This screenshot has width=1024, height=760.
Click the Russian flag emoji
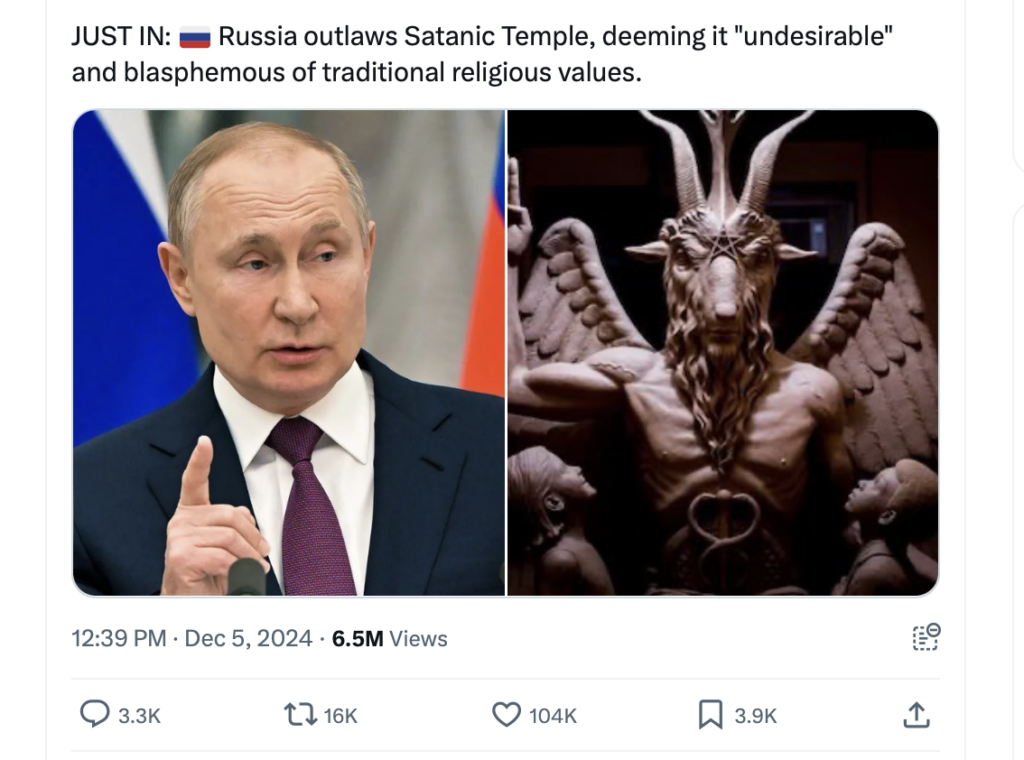point(195,37)
